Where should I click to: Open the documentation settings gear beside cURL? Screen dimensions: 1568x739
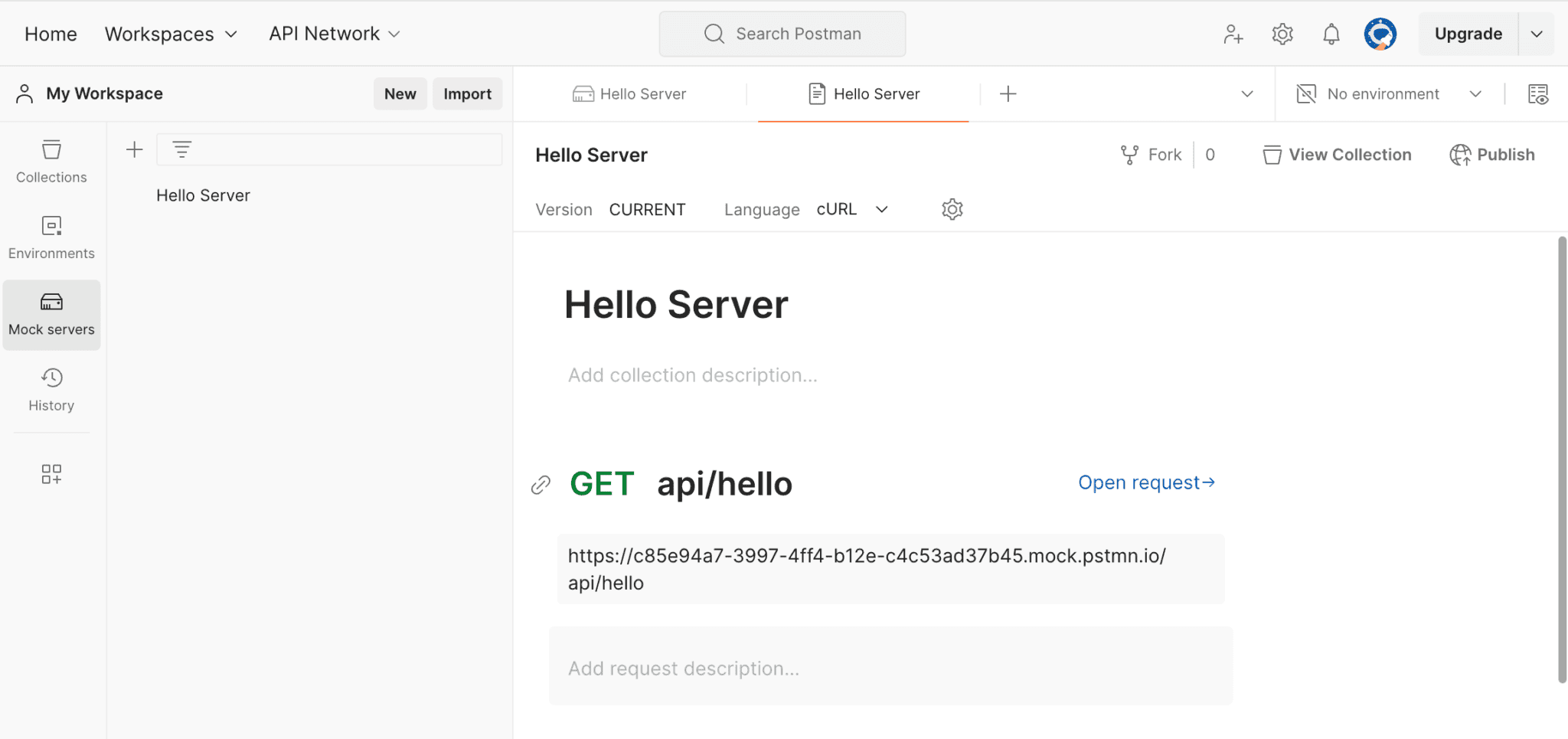point(951,208)
